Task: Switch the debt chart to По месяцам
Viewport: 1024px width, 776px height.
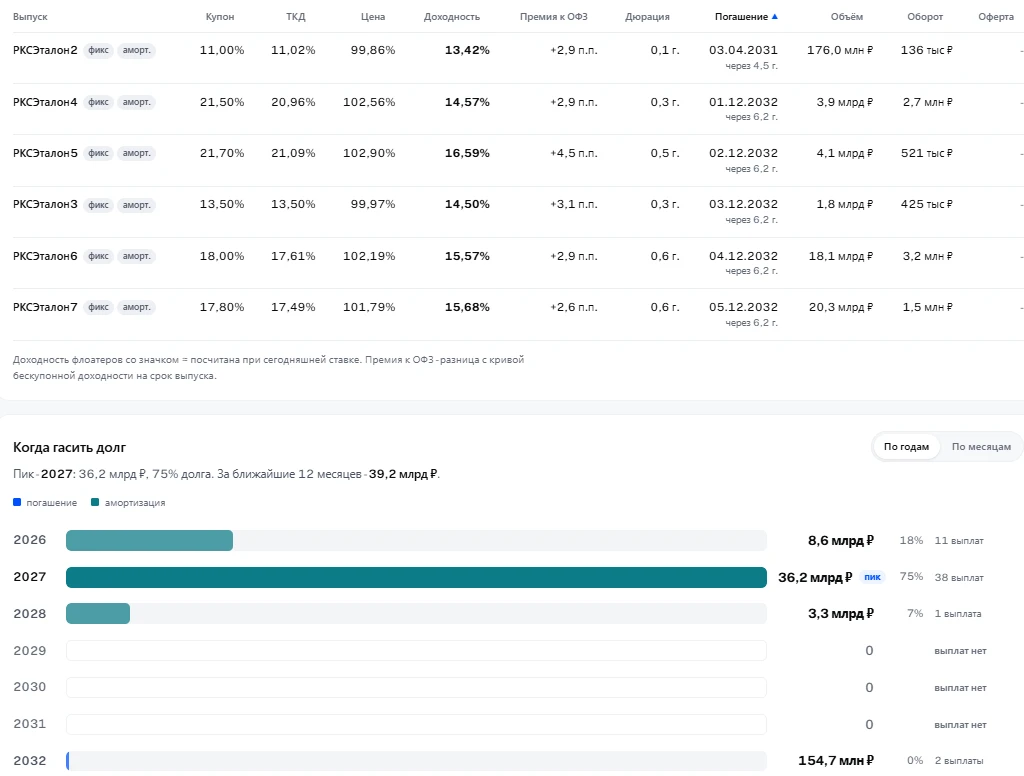Action: click(981, 447)
